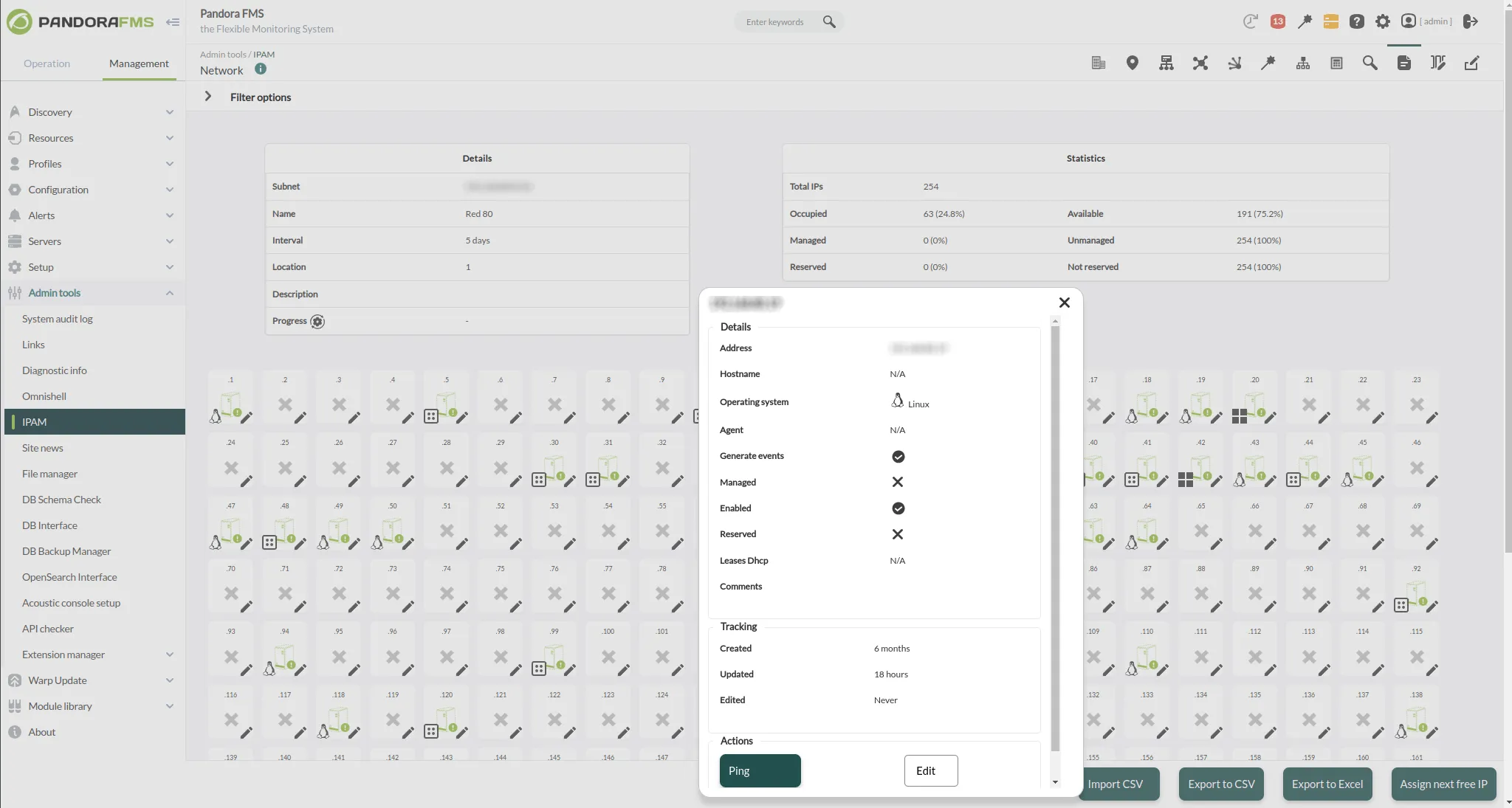Open the subnet calculator icon
Image resolution: width=1512 pixels, height=808 pixels.
point(1336,63)
